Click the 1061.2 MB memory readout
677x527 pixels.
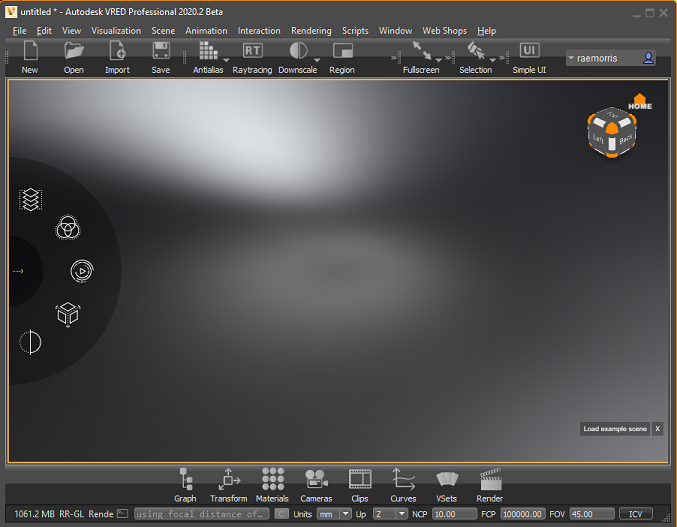pyautogui.click(x=35, y=514)
